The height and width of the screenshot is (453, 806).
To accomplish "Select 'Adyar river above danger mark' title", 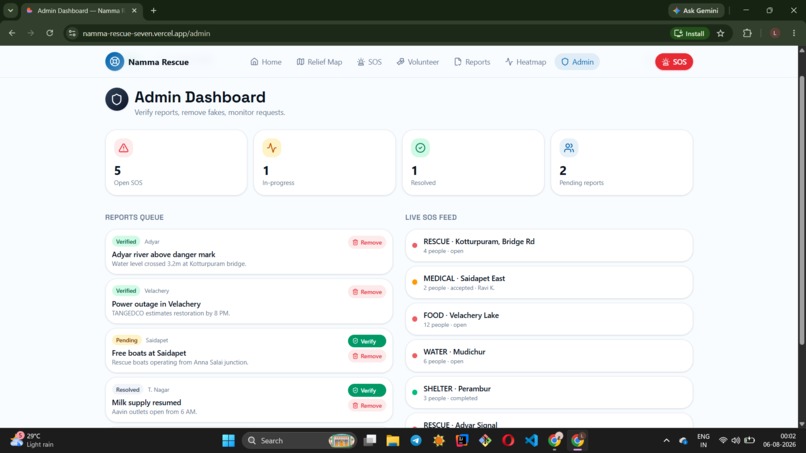I will (163, 254).
